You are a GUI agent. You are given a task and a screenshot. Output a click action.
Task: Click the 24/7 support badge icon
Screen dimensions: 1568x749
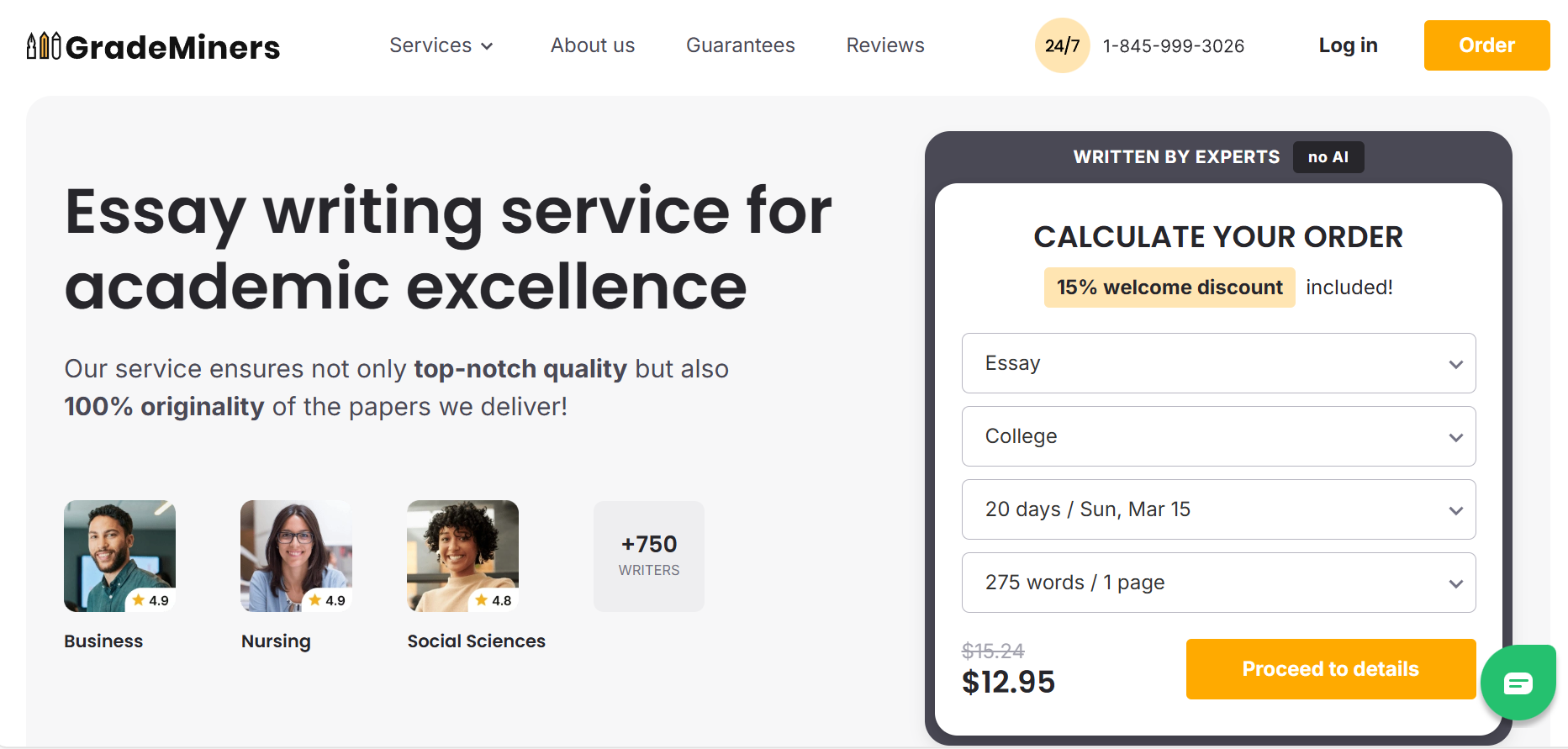1062,45
